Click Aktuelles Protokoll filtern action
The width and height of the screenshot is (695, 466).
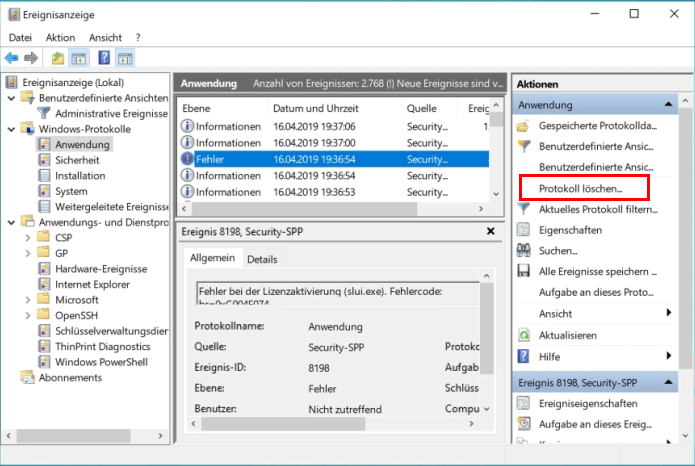click(x=598, y=209)
